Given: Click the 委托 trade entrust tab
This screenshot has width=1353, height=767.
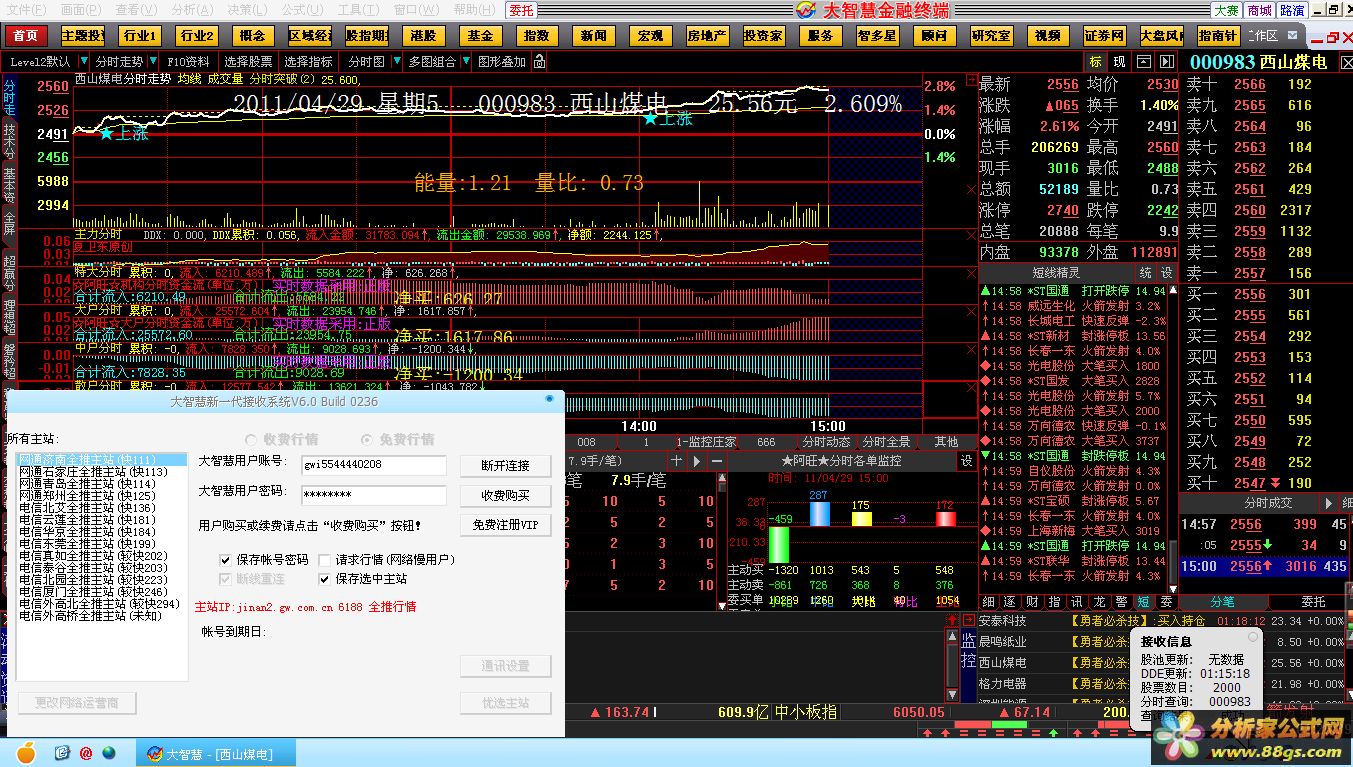Looking at the screenshot, I should (521, 10).
